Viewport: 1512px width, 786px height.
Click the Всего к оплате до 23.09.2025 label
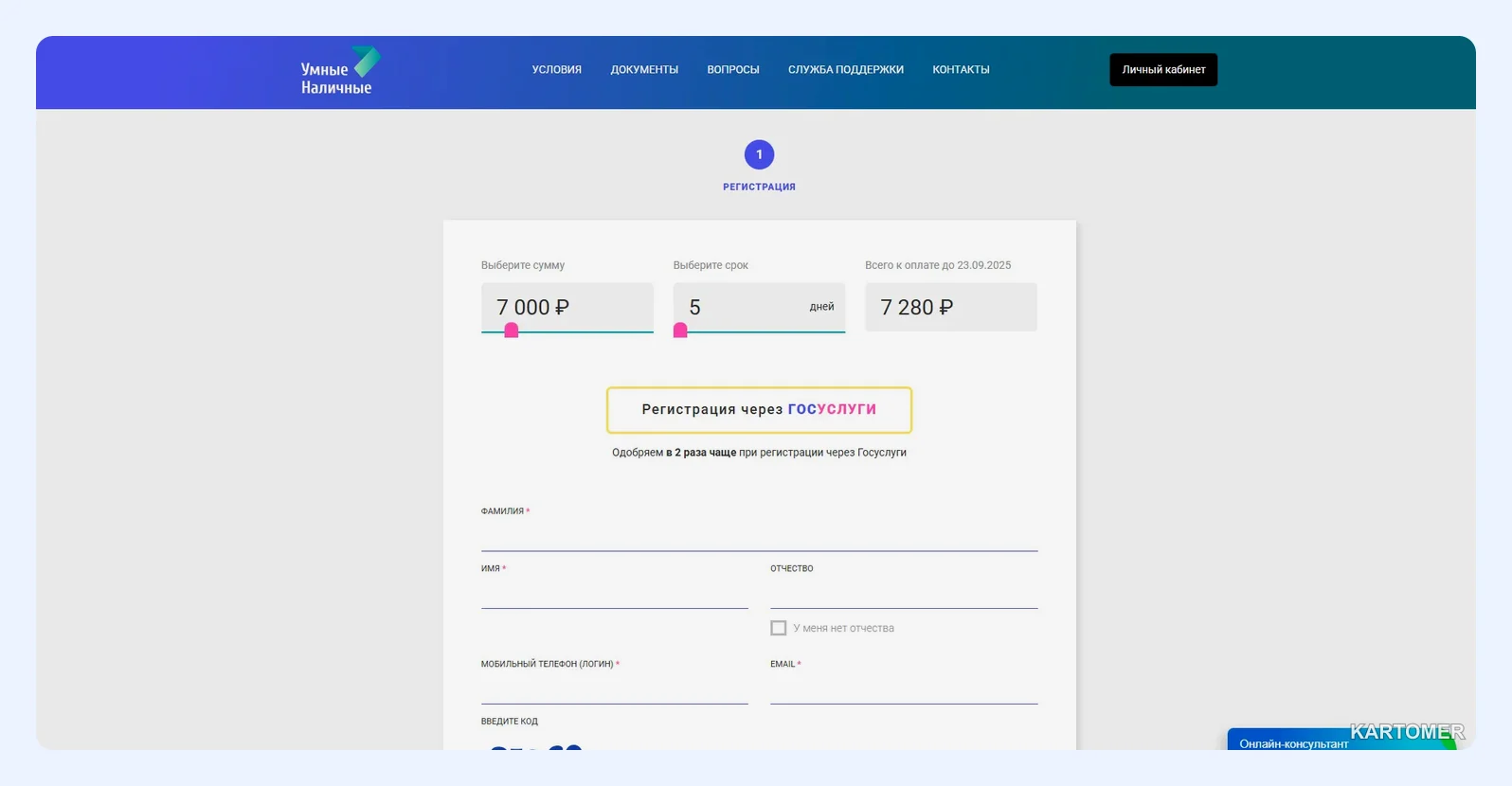point(938,265)
